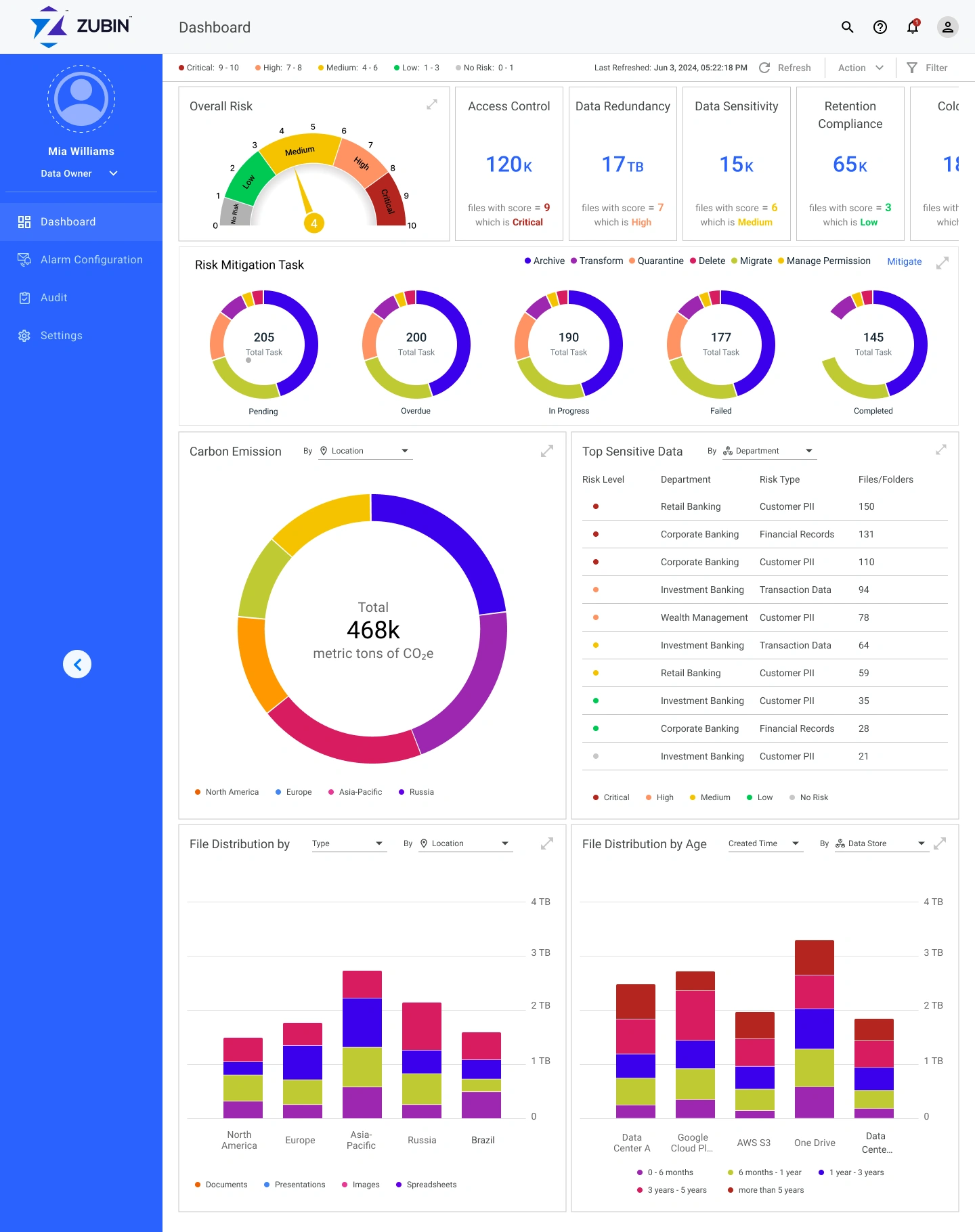Expand the Carbon Emission chart
The image size is (975, 1232).
547,451
